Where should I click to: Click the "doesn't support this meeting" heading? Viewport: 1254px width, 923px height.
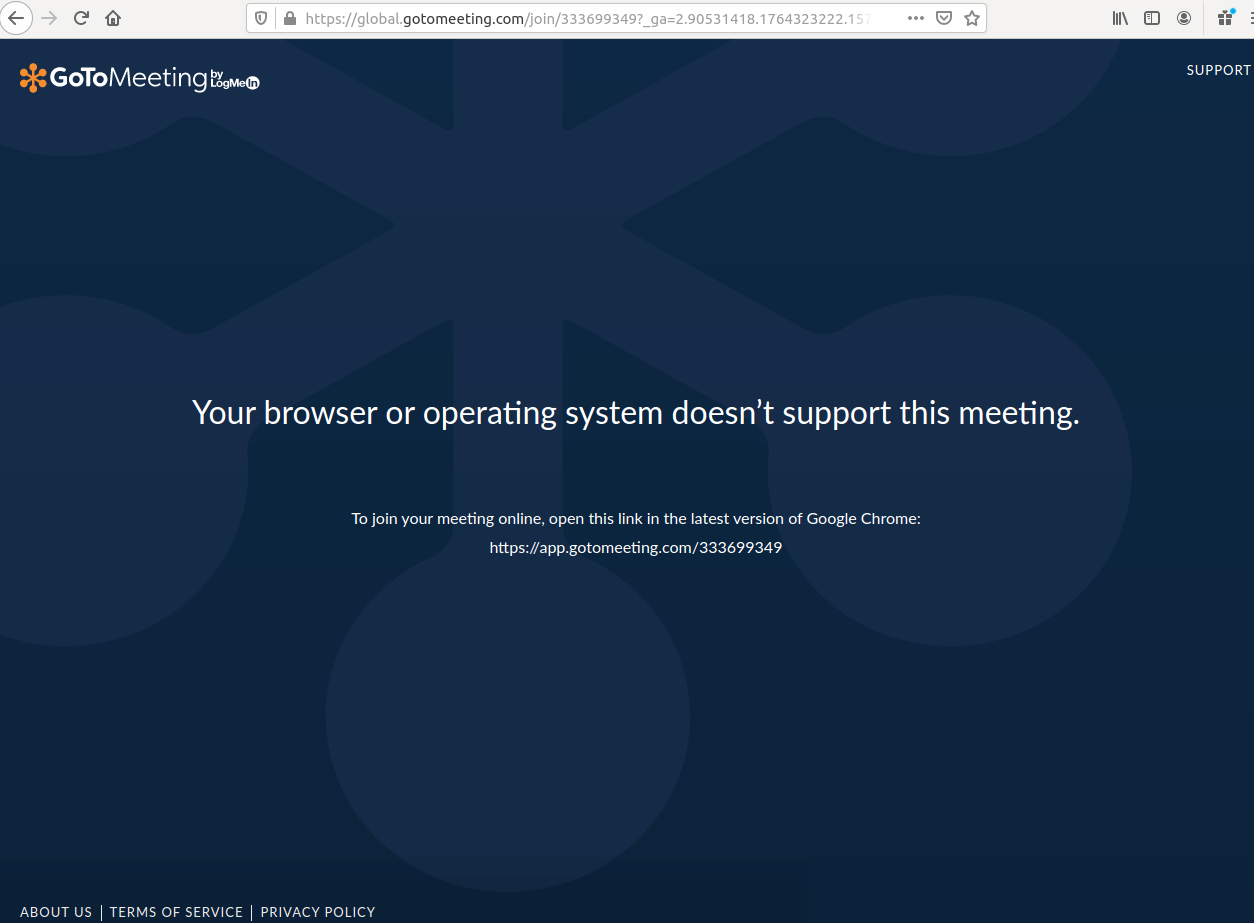(635, 412)
